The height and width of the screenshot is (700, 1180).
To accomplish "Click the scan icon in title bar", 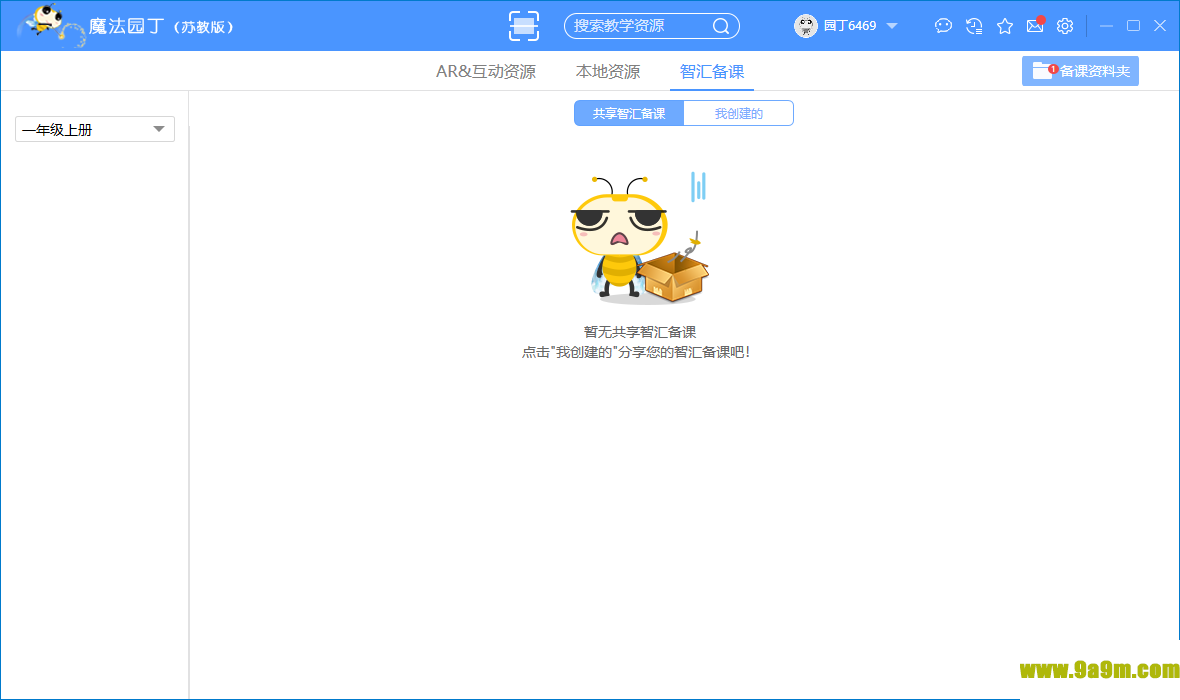I will click(x=524, y=26).
